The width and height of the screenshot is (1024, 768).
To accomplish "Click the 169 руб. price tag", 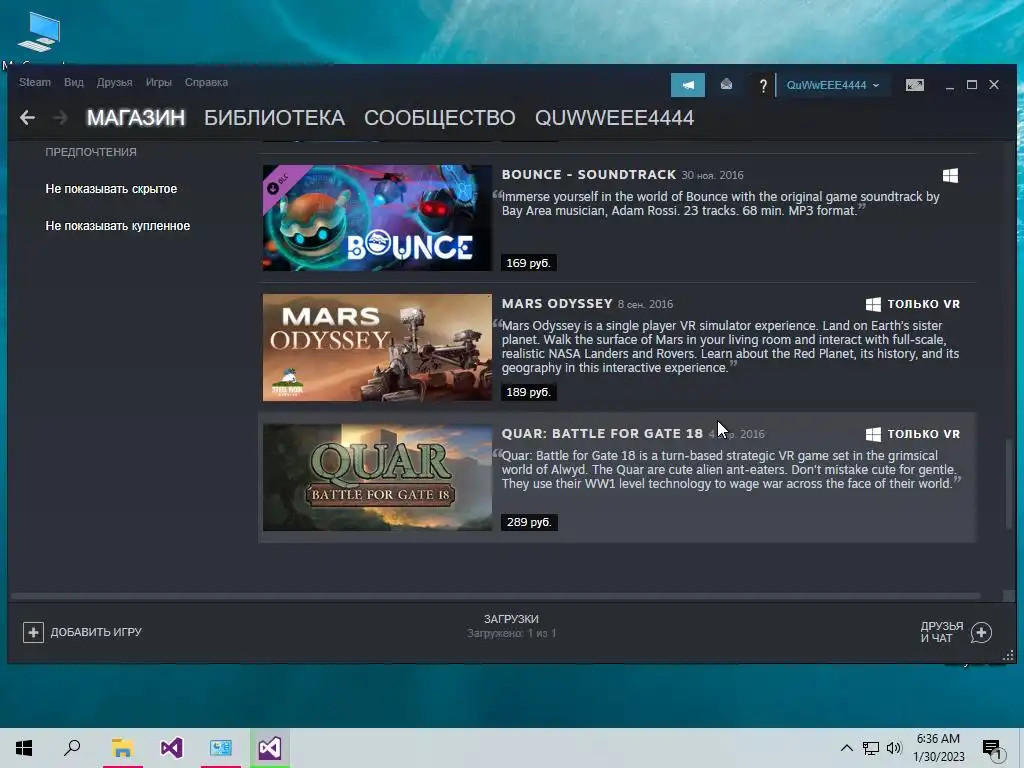I will (x=528, y=263).
